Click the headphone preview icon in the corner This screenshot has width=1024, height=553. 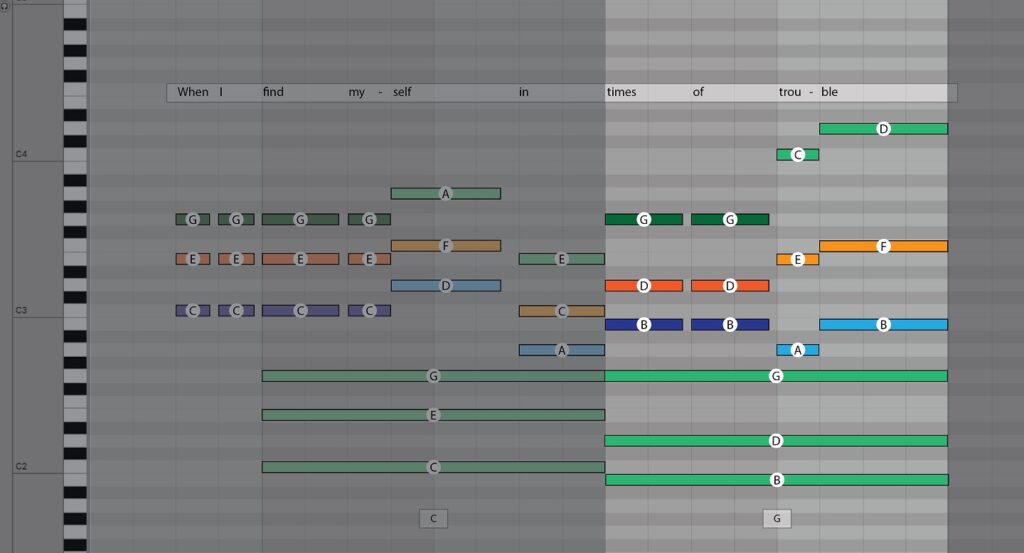tap(5, 8)
